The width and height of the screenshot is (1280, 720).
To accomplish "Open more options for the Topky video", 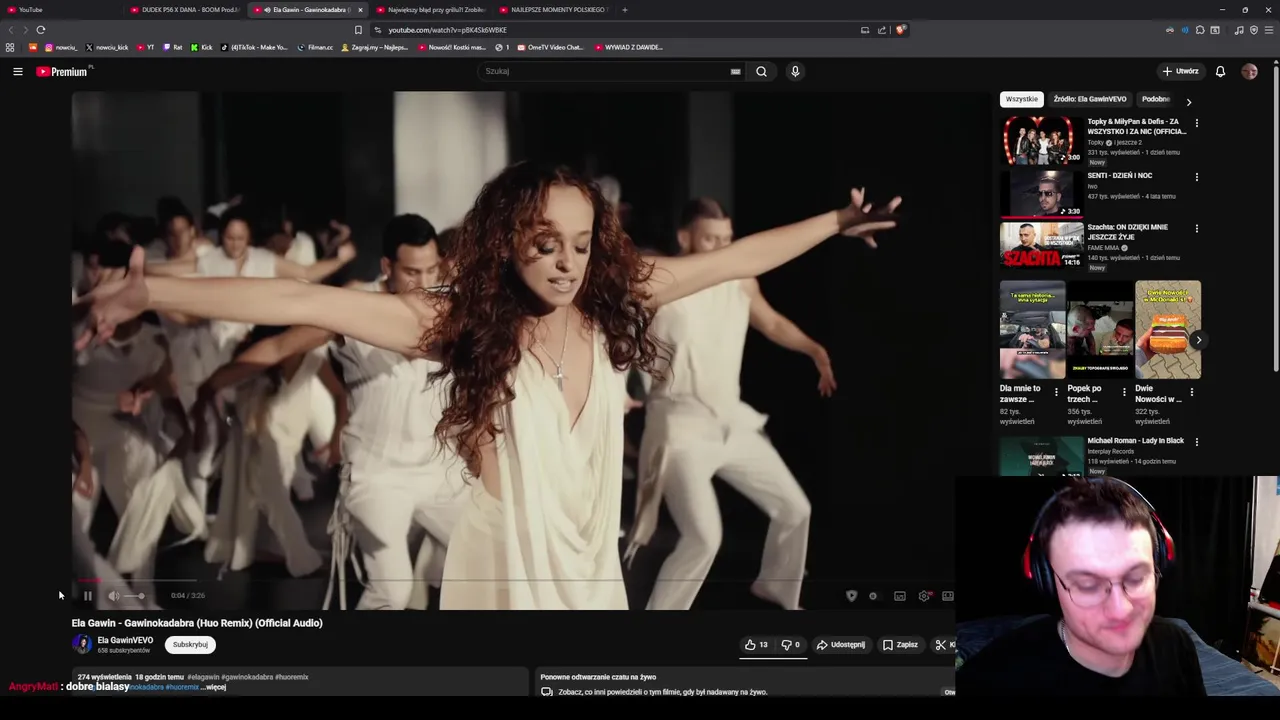I will point(1196,123).
